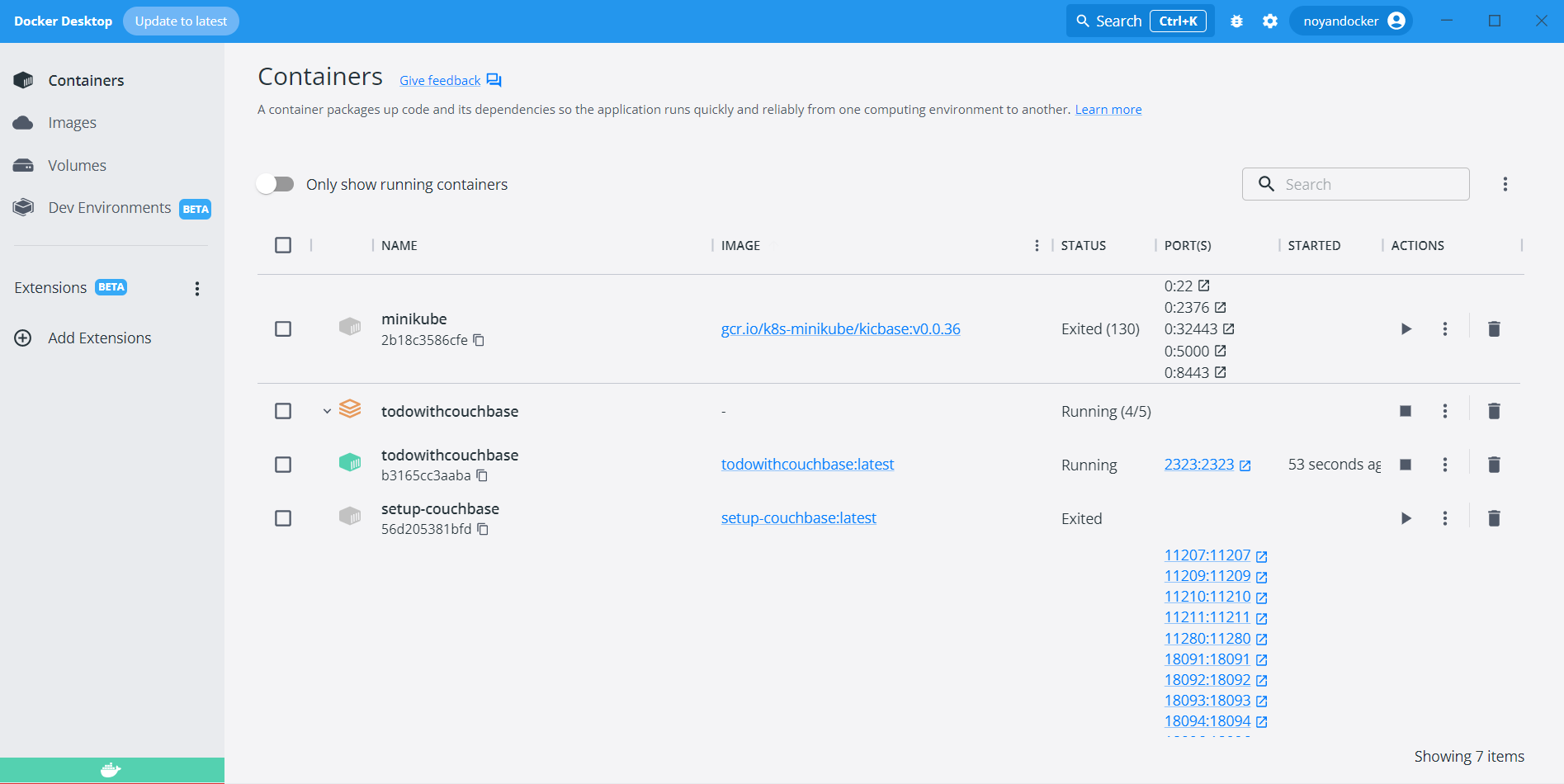Viewport: 1564px width, 784px height.
Task: Collapse the todowithcouchbase stack chevron
Action: point(327,411)
